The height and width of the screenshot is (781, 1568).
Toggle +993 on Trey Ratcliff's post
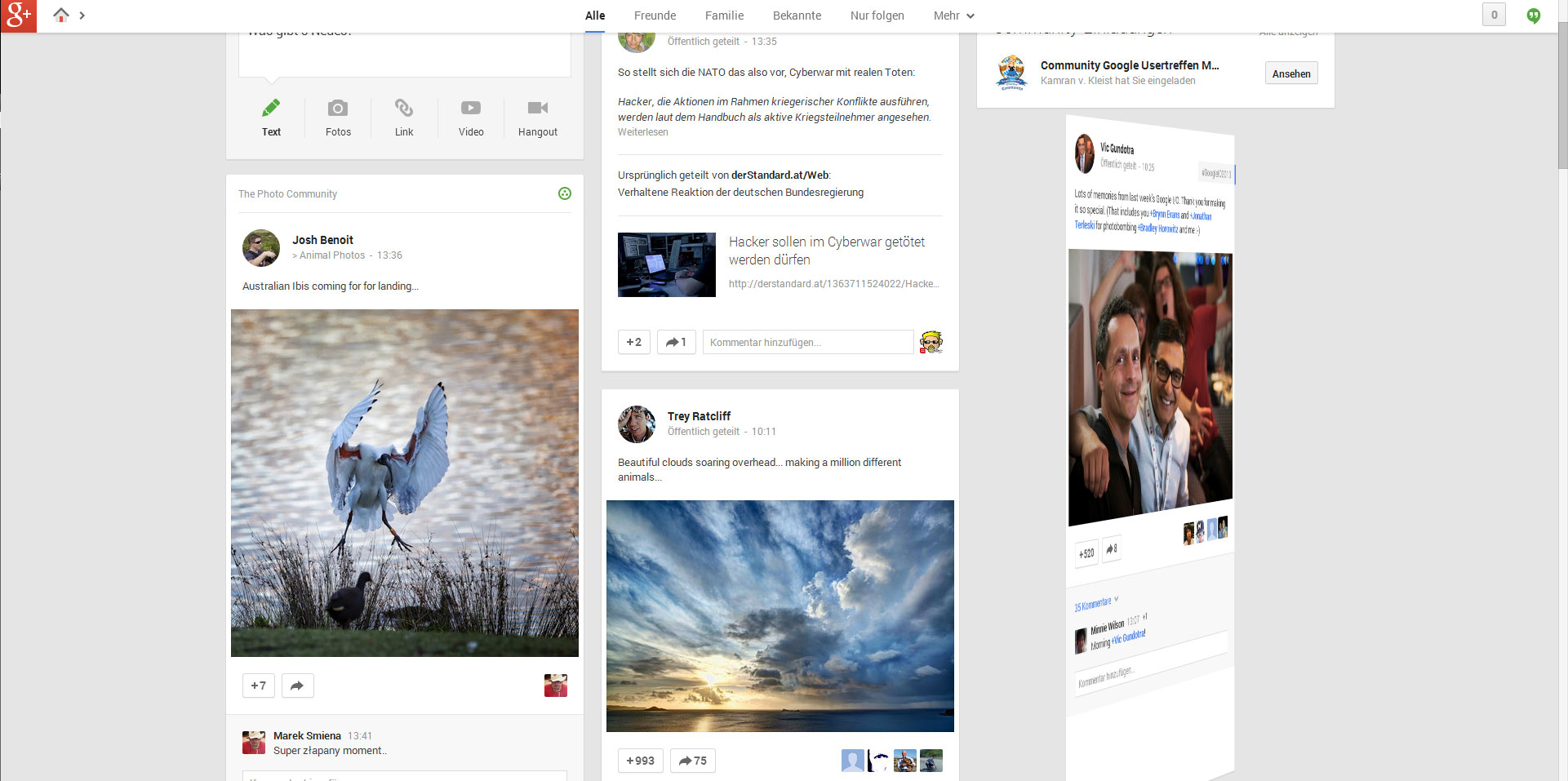coord(640,761)
